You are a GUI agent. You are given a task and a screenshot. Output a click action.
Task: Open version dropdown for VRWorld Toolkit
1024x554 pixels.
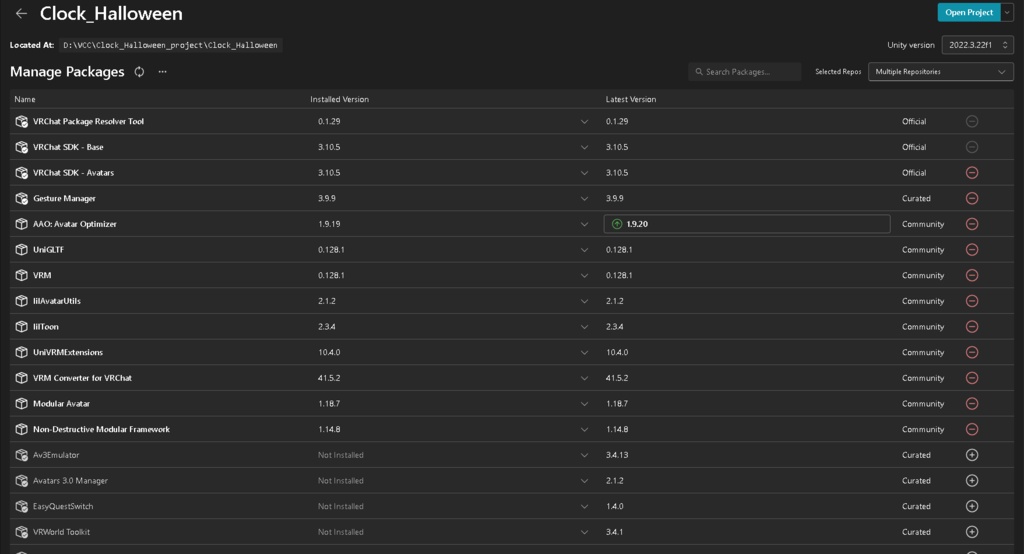tap(584, 532)
